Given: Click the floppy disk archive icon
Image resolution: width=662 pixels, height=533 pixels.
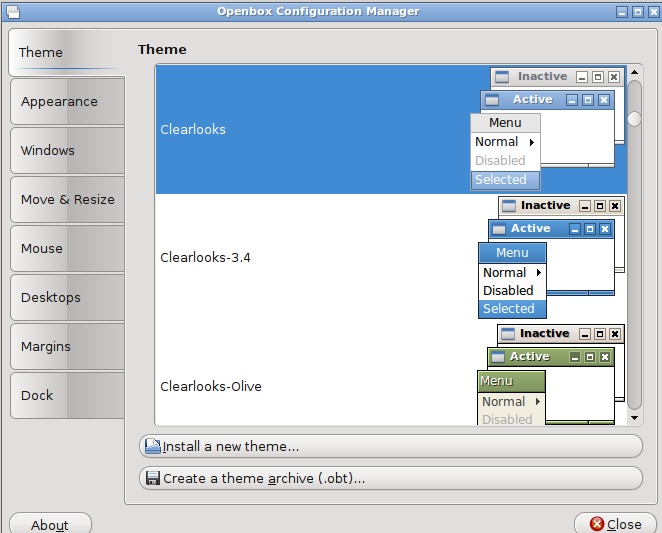Looking at the screenshot, I should 153,478.
